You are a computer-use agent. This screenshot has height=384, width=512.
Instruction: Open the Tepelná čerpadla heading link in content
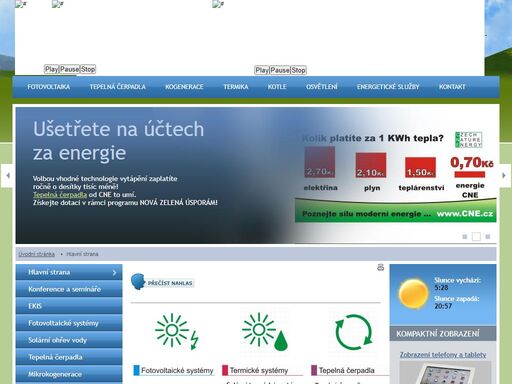[346, 371]
